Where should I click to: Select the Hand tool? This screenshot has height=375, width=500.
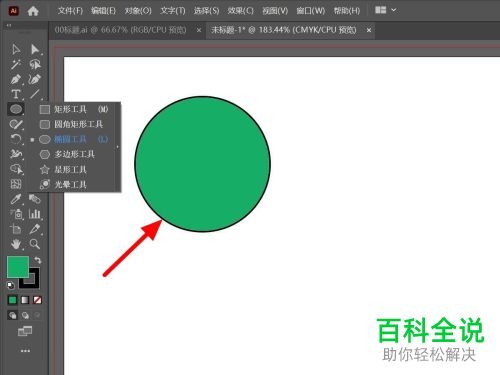pos(16,244)
